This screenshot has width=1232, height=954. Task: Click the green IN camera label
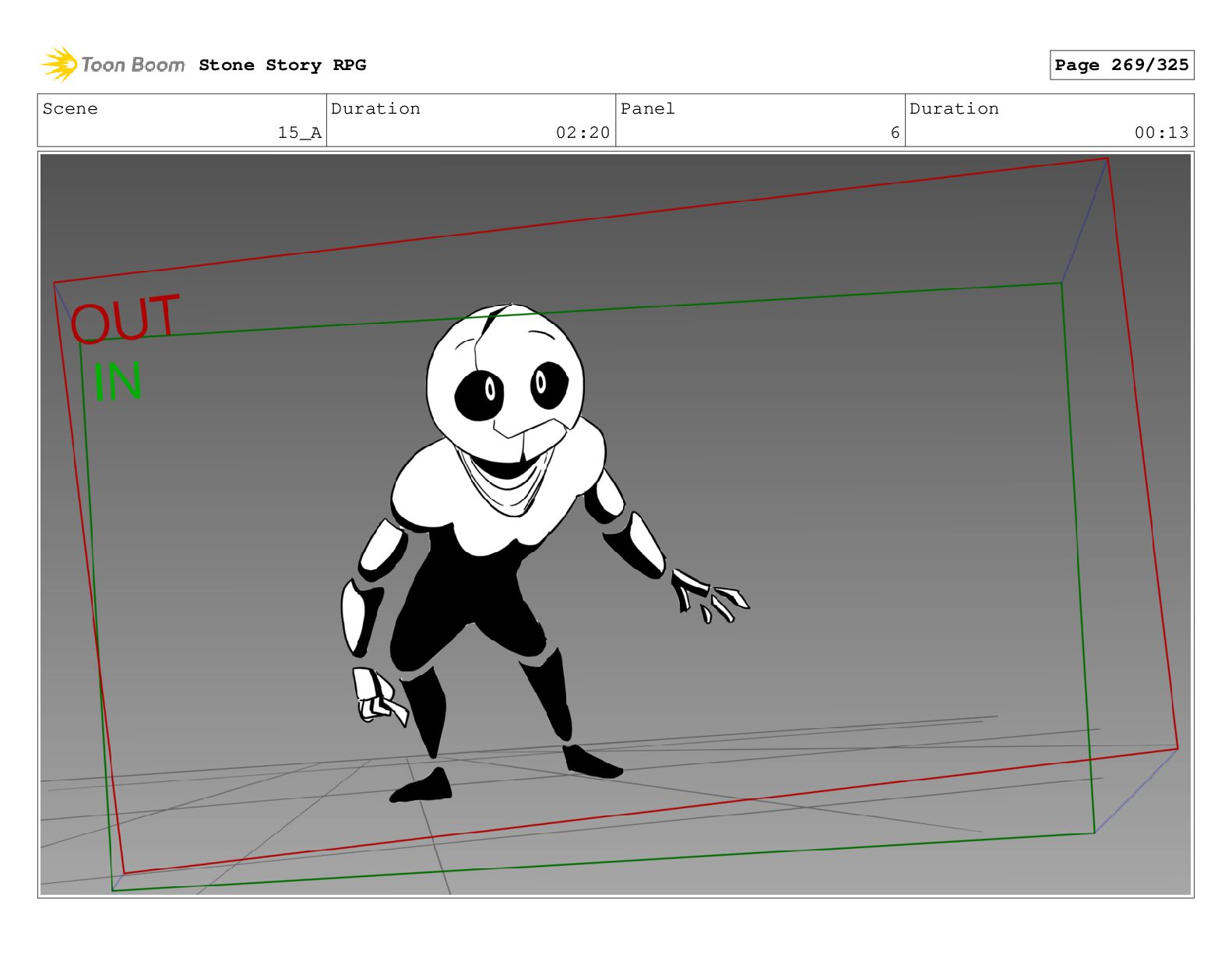(118, 382)
